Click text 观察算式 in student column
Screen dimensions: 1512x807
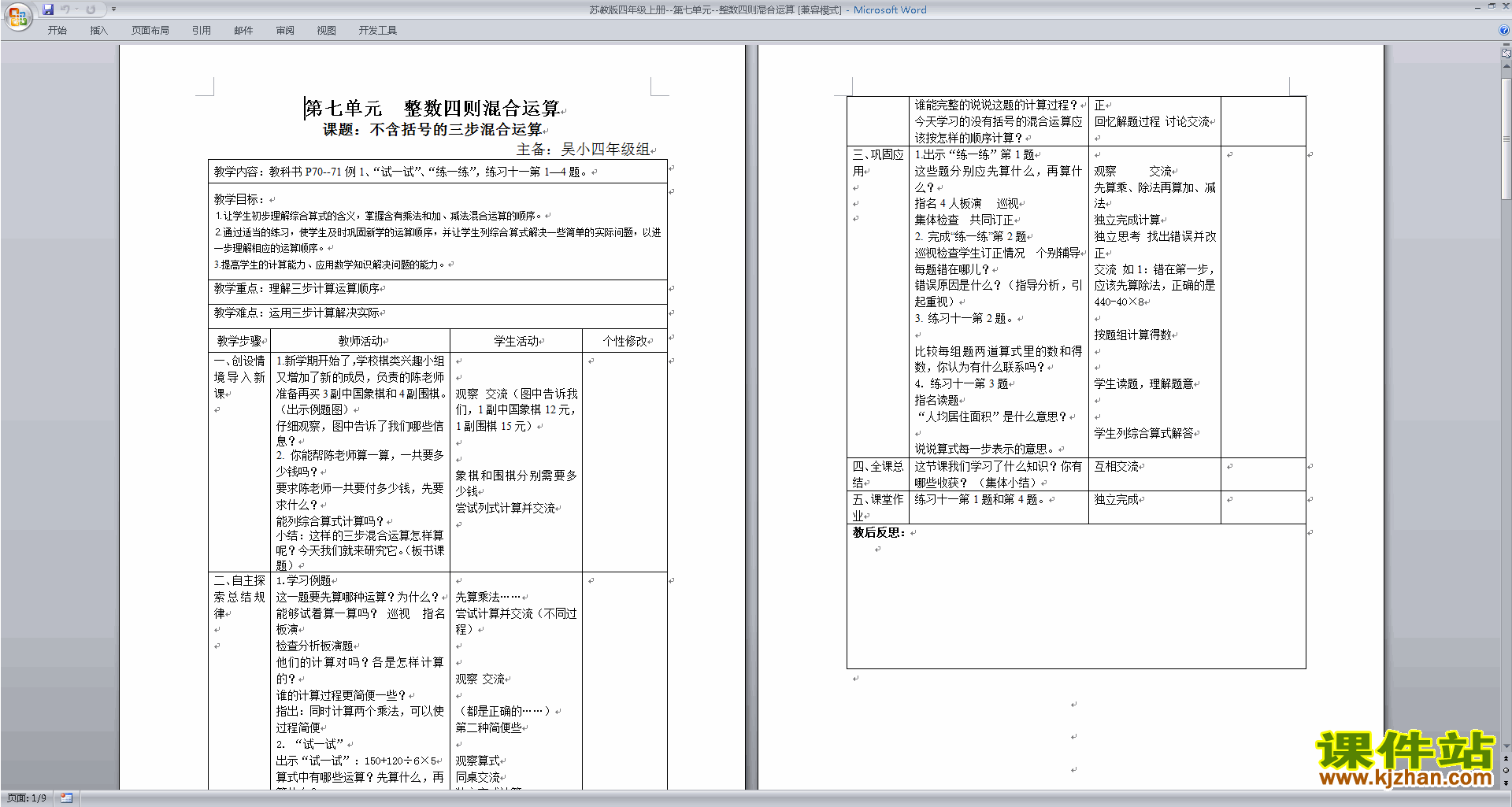[x=477, y=761]
